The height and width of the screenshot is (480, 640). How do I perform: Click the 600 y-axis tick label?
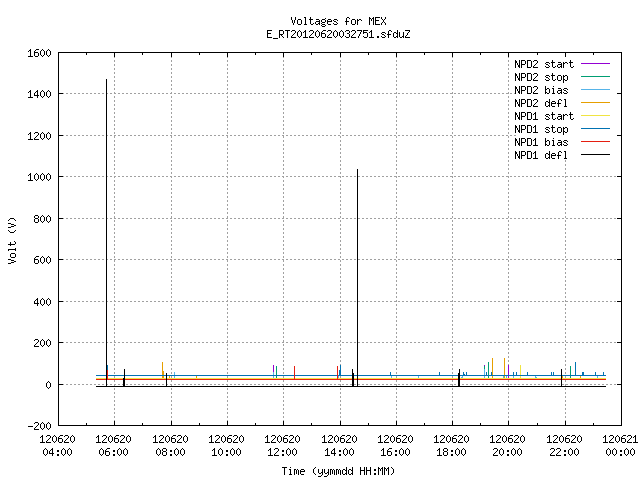click(42, 260)
